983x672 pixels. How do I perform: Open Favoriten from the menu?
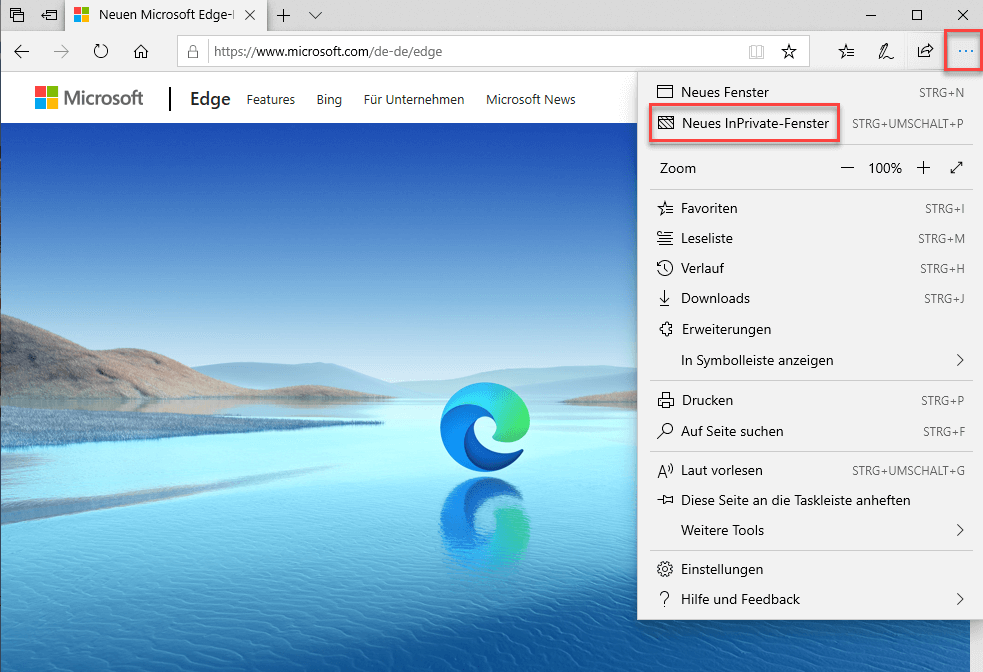coord(810,208)
